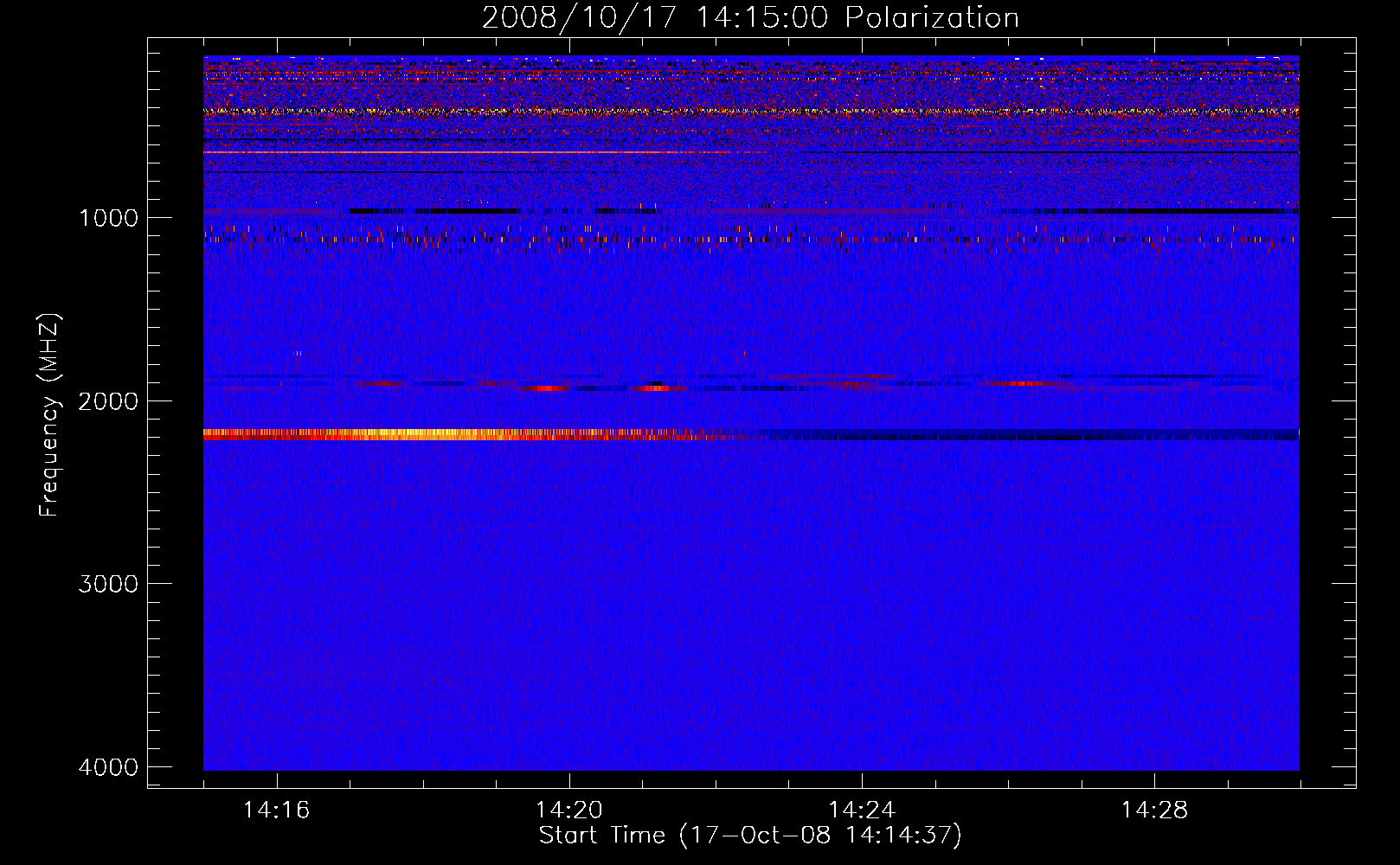This screenshot has height=865, width=1400.
Task: Click the 1000 frequency tick label
Action: [x=108, y=217]
